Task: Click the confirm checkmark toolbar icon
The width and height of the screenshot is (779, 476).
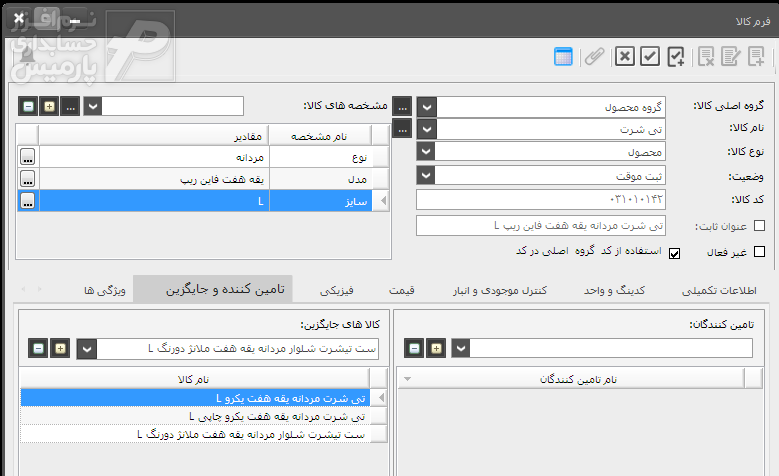Action: coord(650,57)
